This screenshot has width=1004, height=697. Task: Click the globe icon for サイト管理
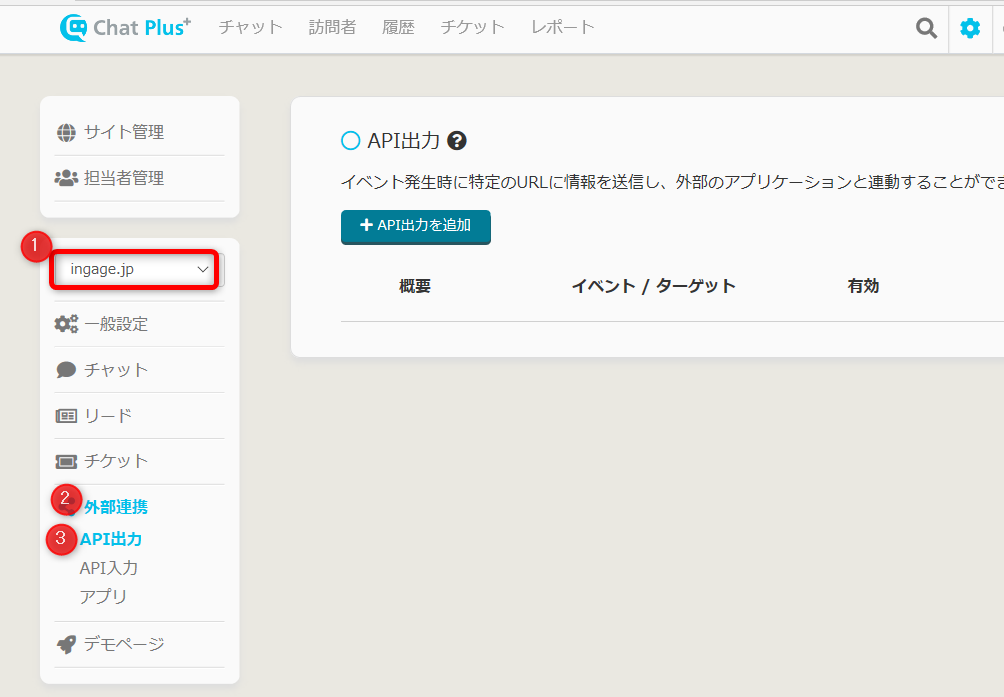coord(66,132)
